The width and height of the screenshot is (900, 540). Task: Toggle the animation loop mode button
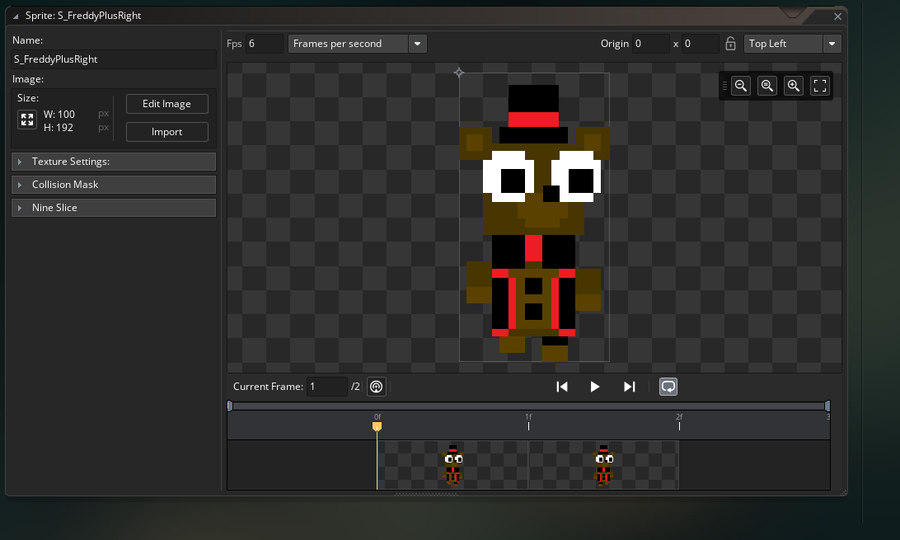click(x=668, y=387)
